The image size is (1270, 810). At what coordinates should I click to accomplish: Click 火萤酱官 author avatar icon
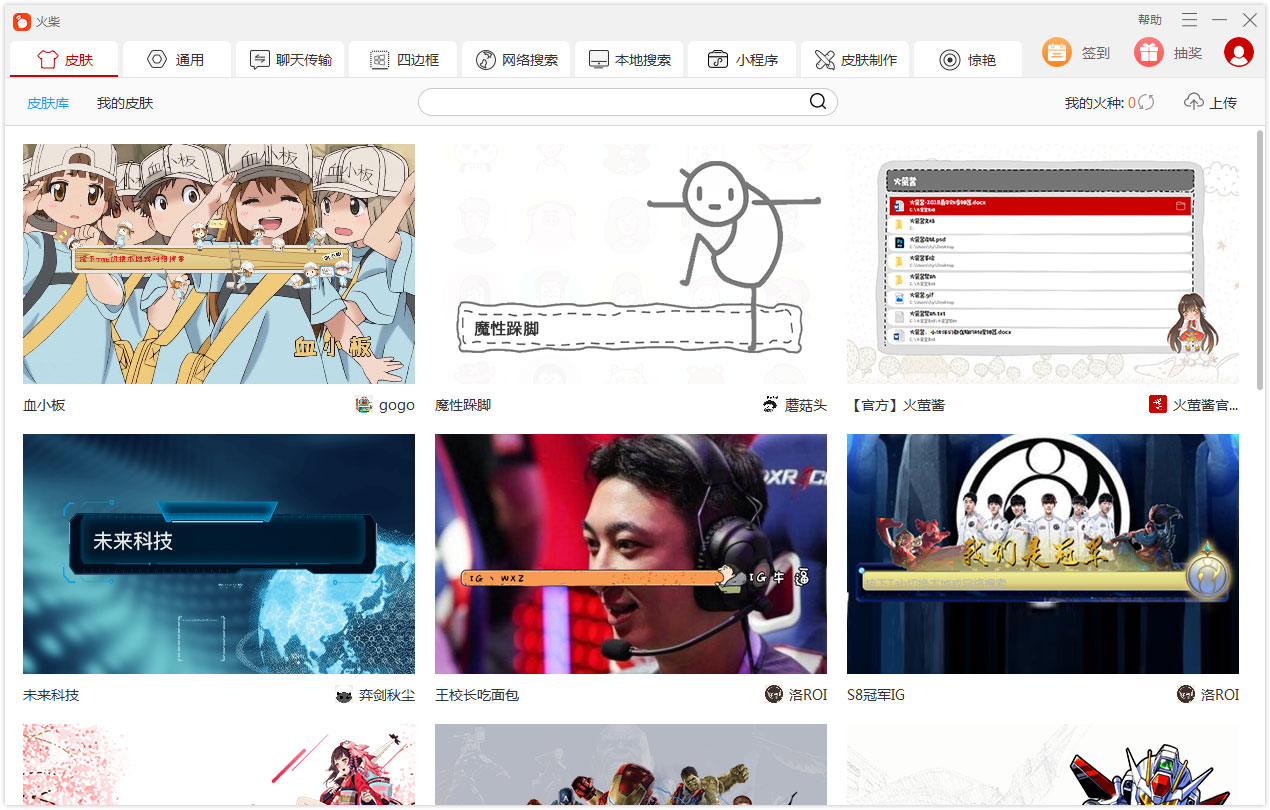(x=1158, y=405)
